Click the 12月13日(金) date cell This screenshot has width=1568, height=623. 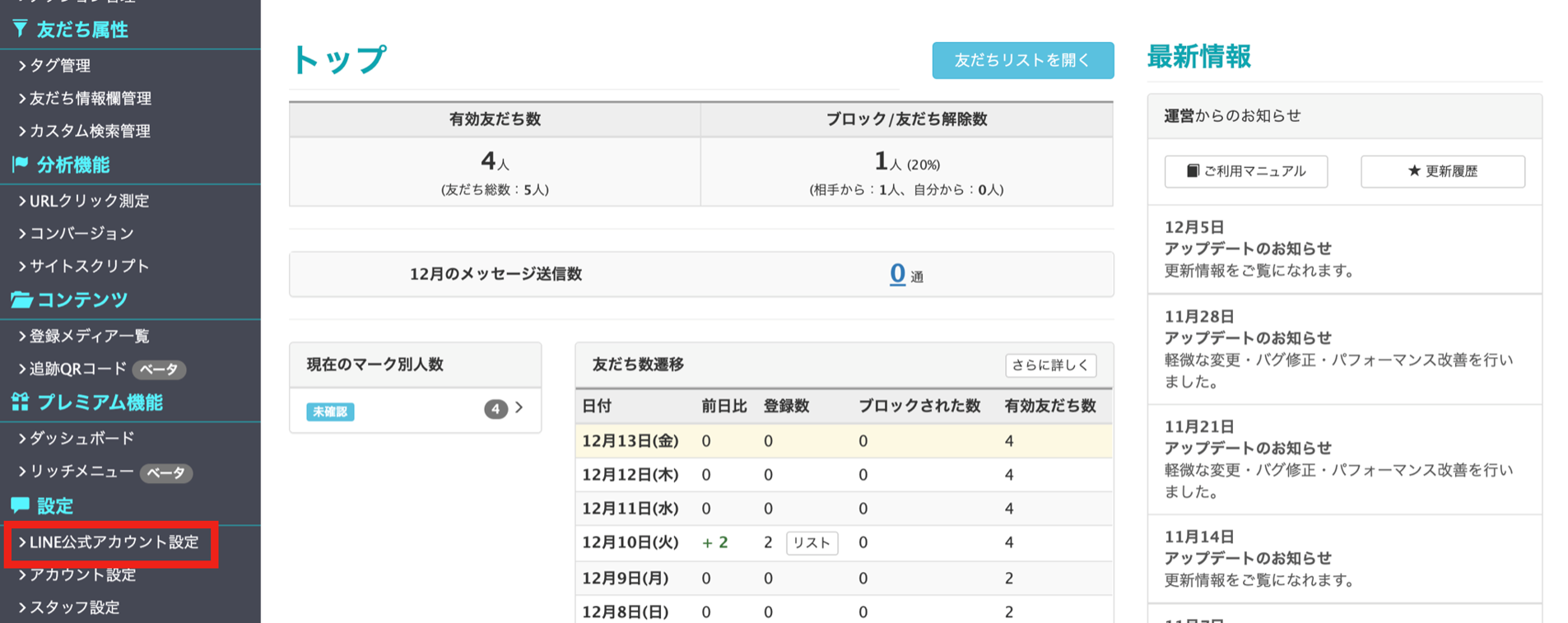(x=630, y=441)
